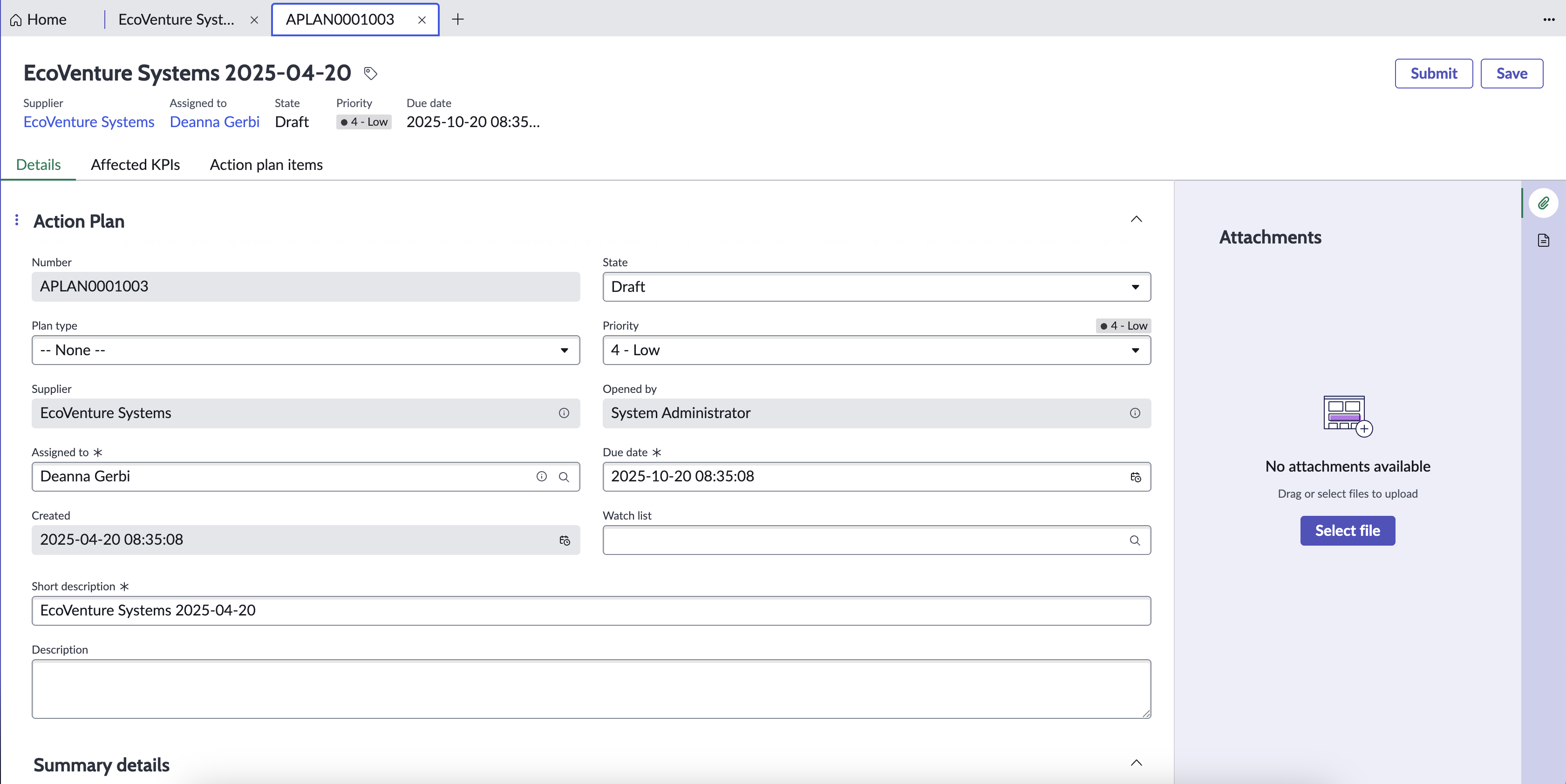Image resolution: width=1566 pixels, height=784 pixels.
Task: Open the three-dot more options menu
Action: click(x=1548, y=20)
